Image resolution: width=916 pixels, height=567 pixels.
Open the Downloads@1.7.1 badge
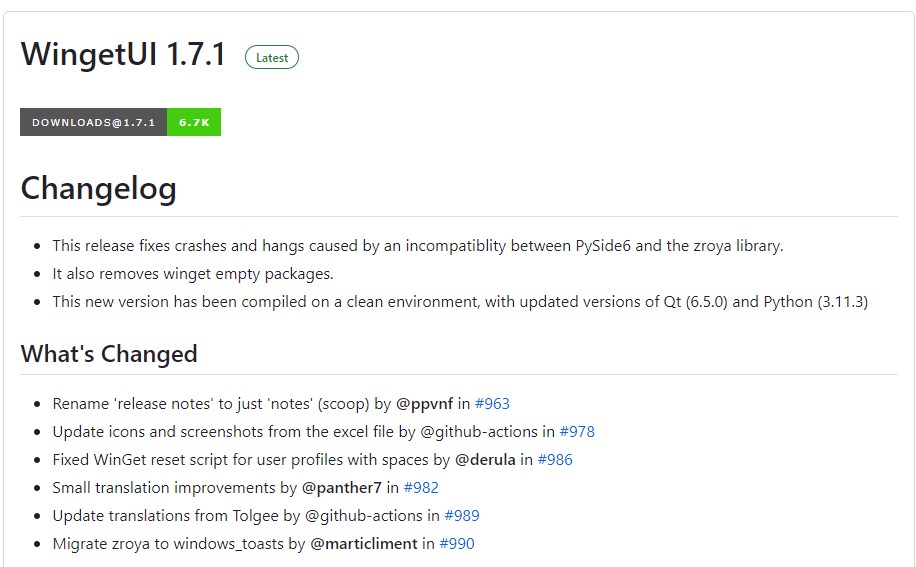point(120,122)
